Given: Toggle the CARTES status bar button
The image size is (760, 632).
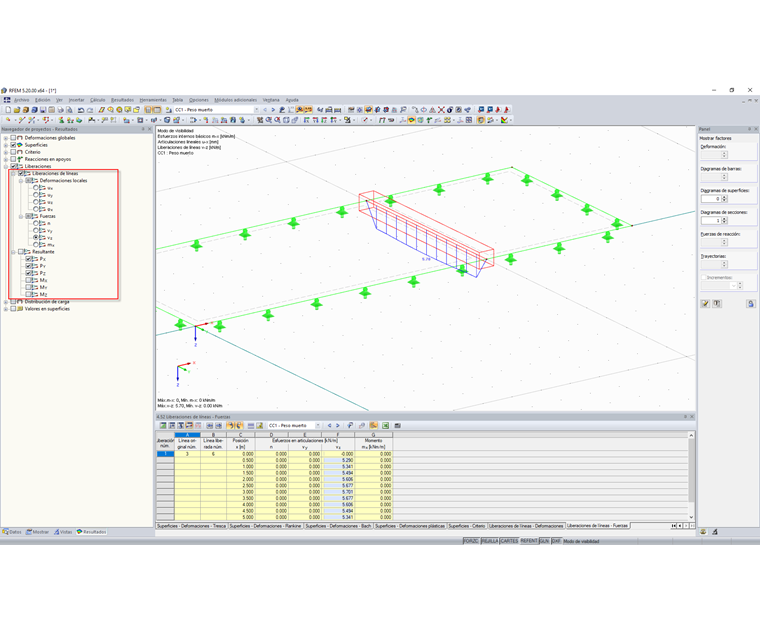Looking at the screenshot, I should coord(509,541).
